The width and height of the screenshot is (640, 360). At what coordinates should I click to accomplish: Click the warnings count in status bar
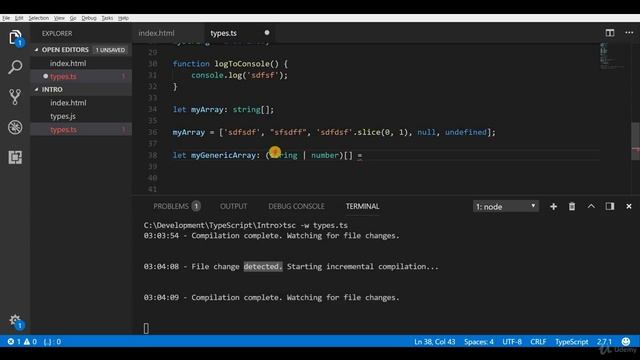[x=30, y=342]
